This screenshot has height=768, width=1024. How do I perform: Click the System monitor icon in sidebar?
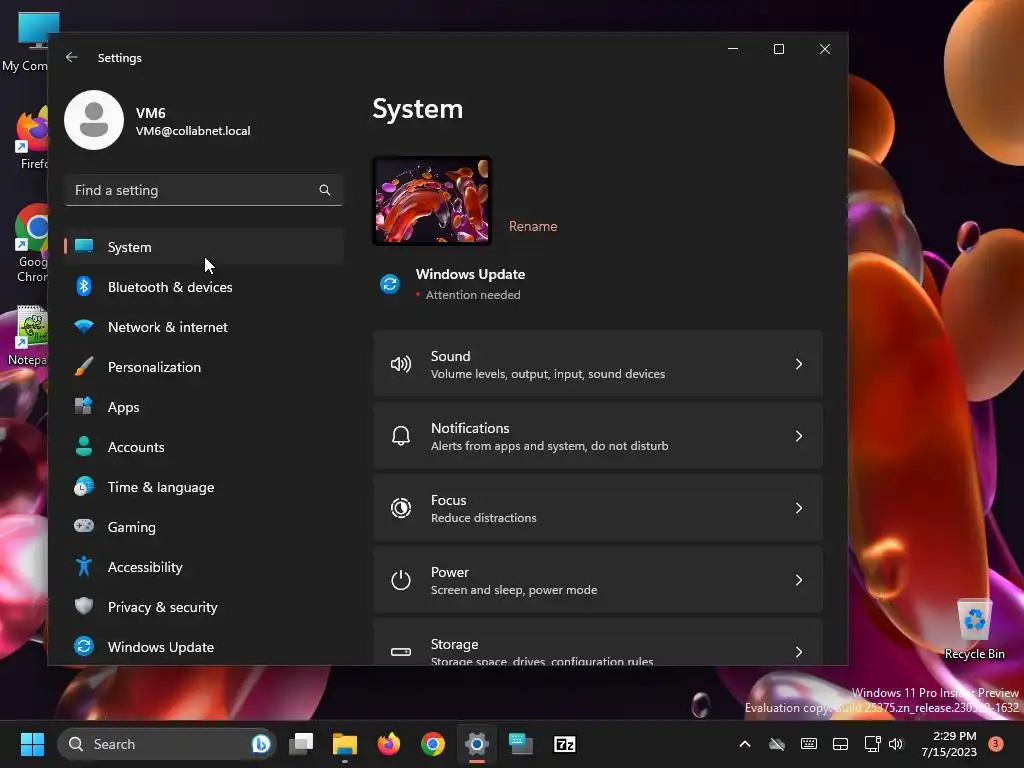tap(84, 246)
